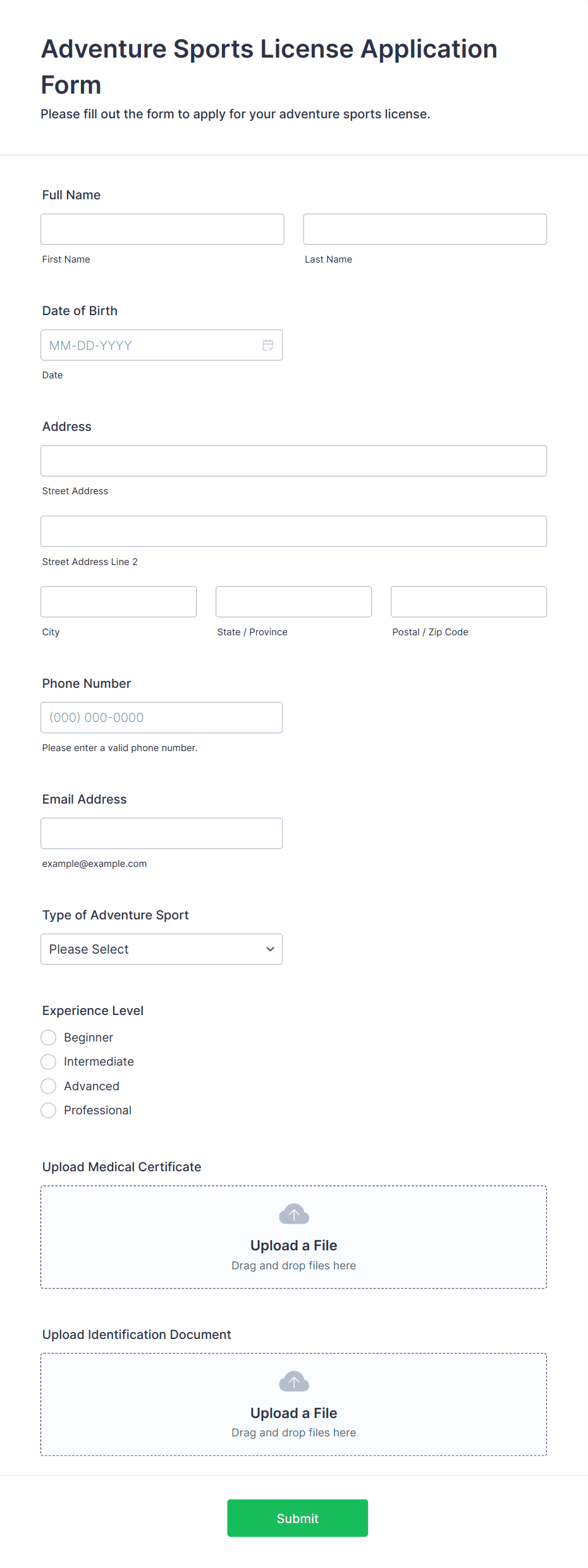This screenshot has height=1568, width=588.
Task: Click the Medical Certificate upload cloud icon
Action: pos(294,1214)
